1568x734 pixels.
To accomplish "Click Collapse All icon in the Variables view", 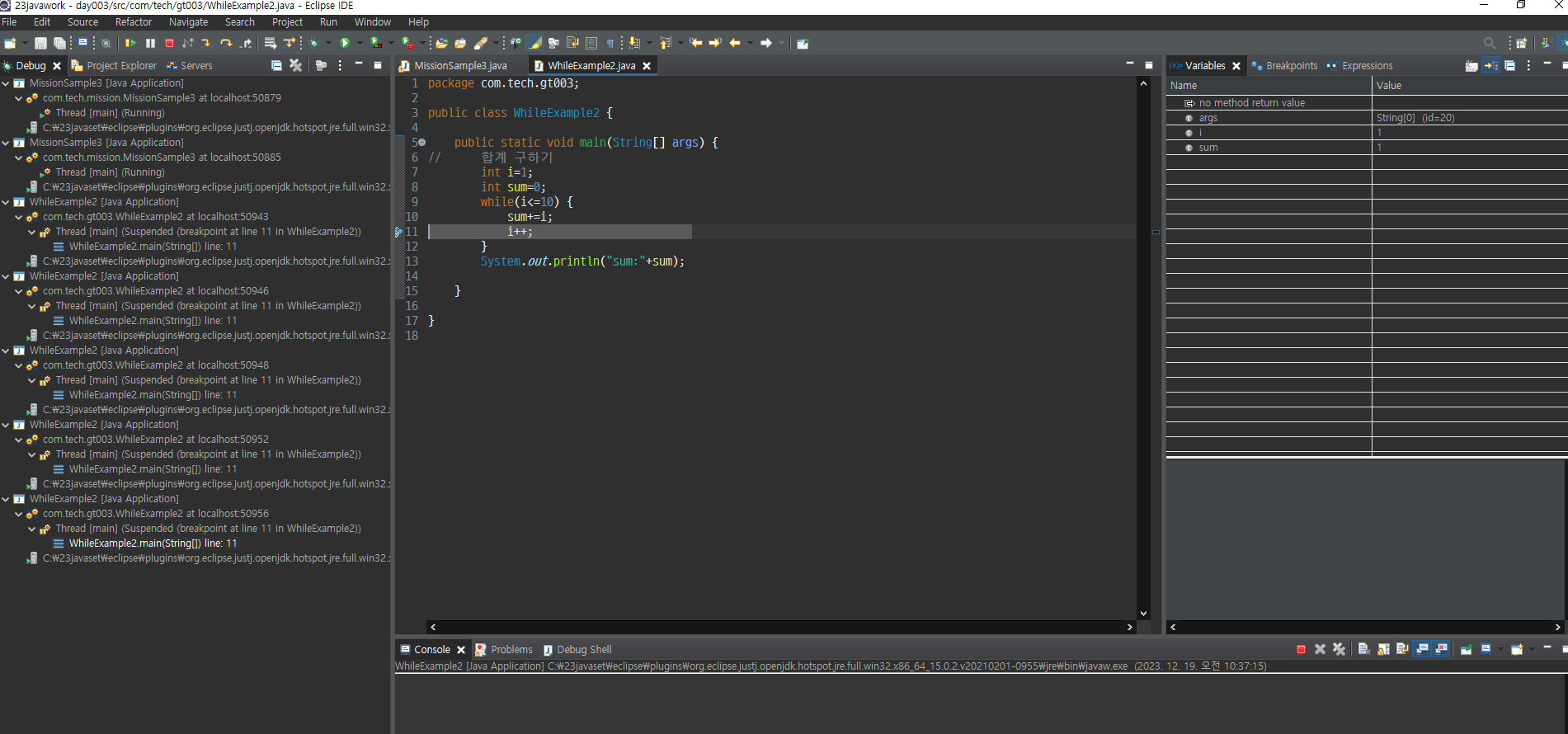I will point(1509,65).
